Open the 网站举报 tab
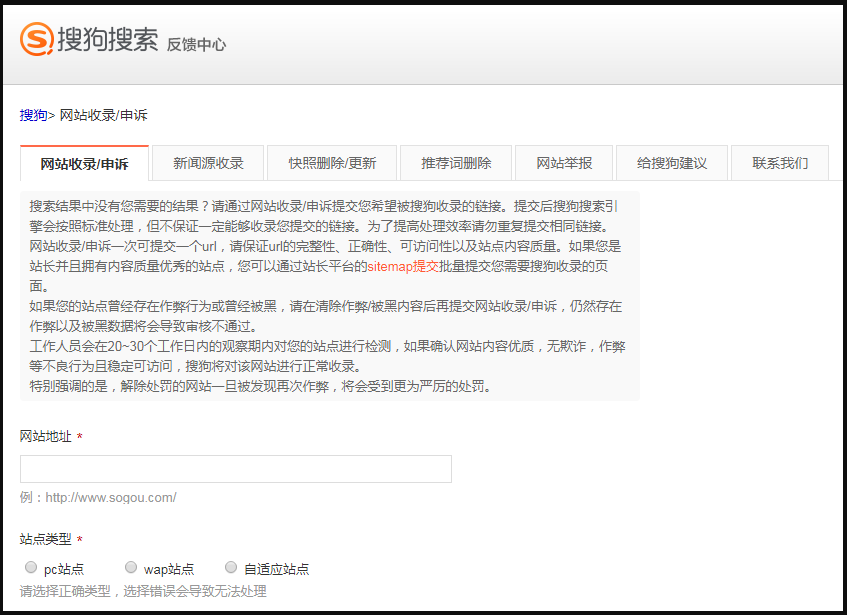 point(564,163)
